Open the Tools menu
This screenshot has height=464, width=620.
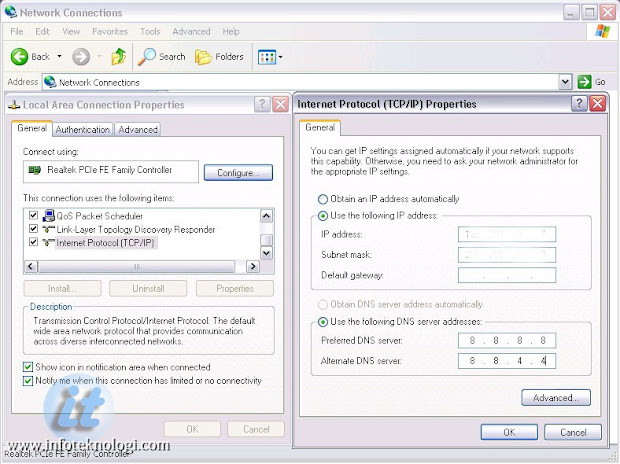(150, 31)
